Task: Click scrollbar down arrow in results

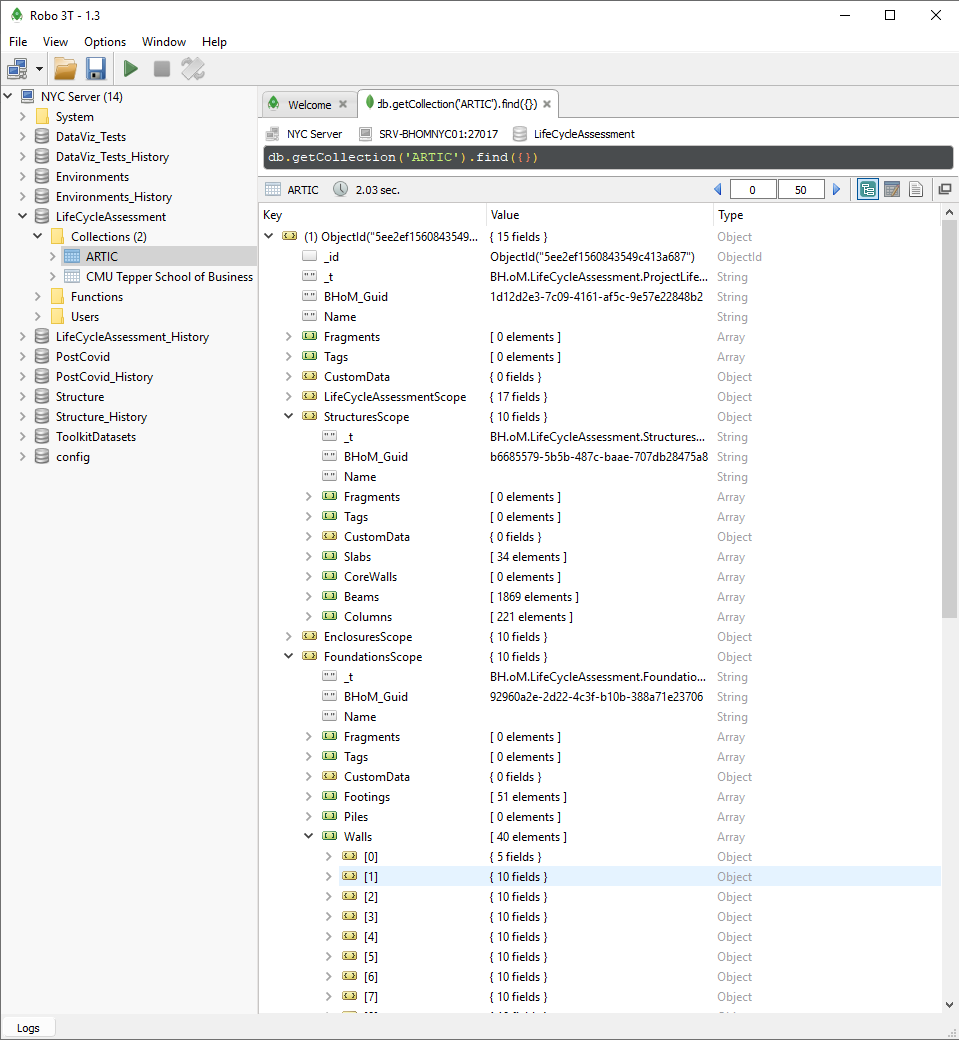Action: 949,1005
